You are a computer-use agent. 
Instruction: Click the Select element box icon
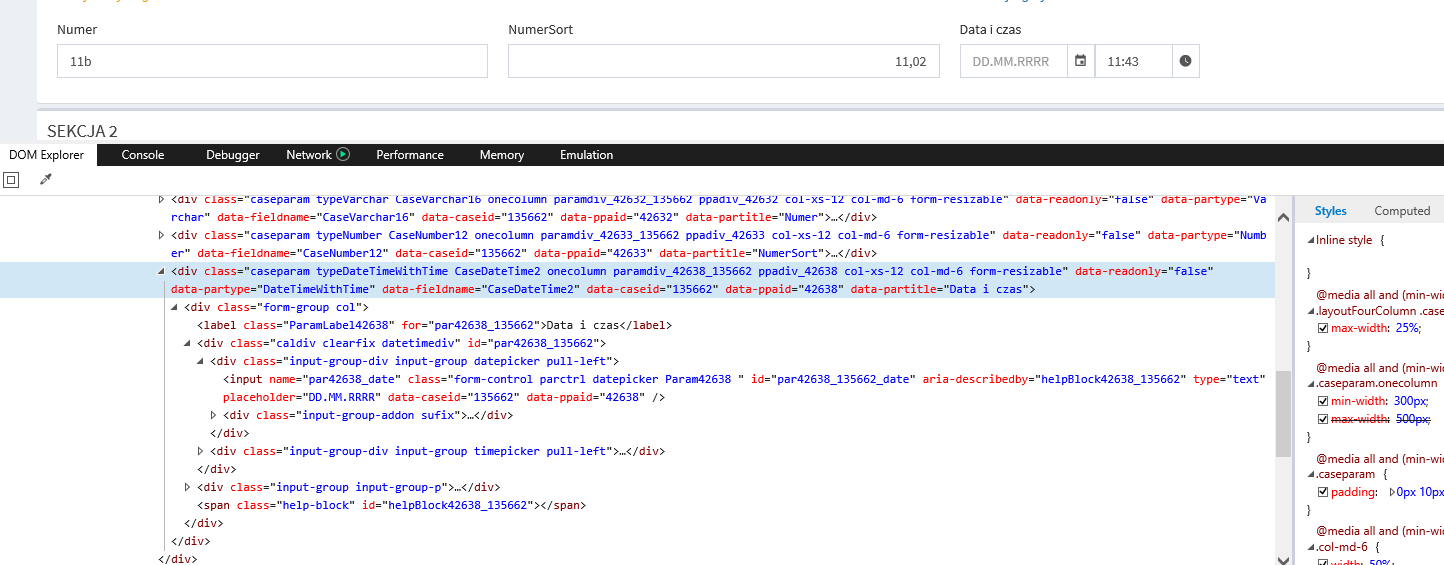click(11, 180)
